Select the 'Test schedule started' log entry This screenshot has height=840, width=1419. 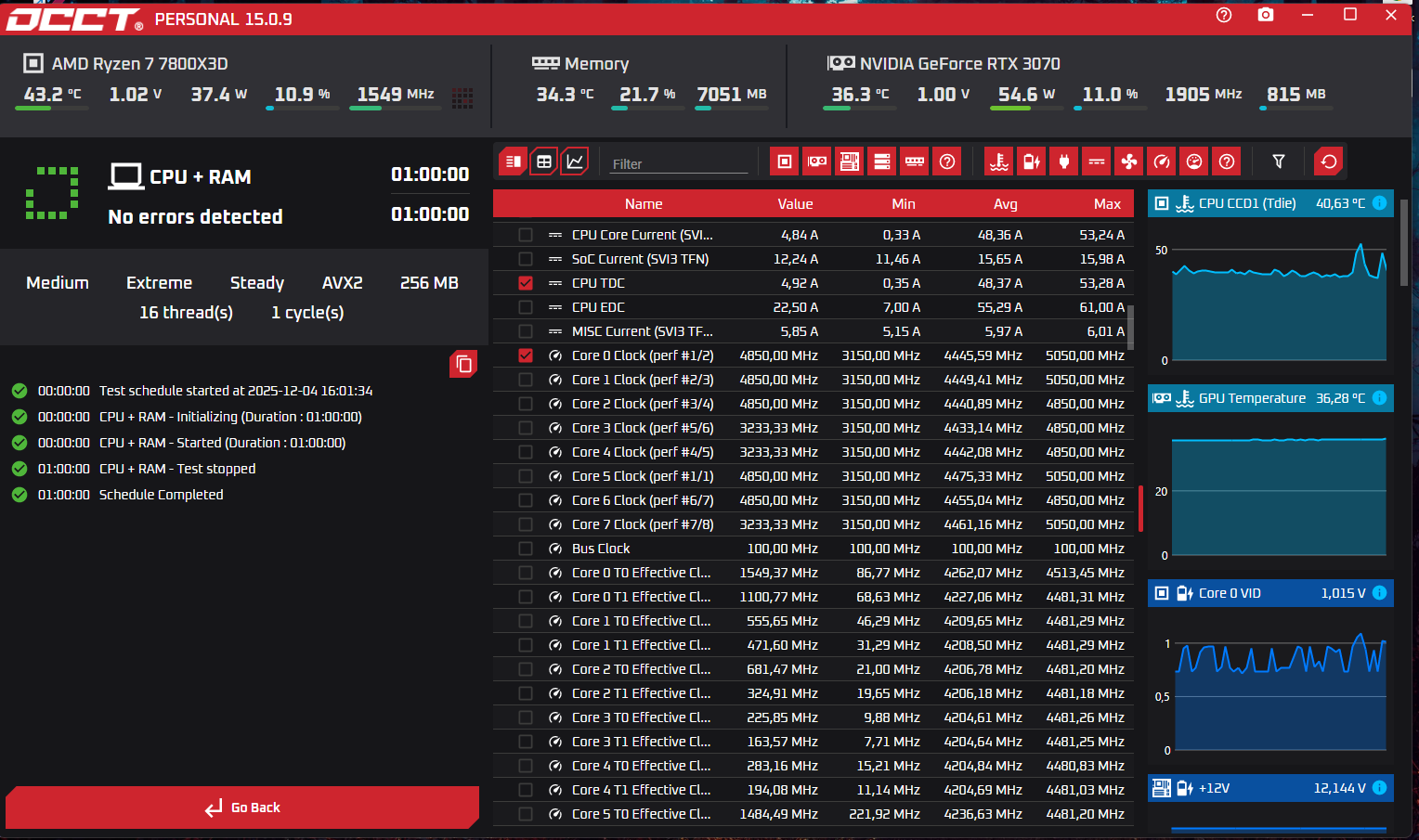(x=236, y=391)
